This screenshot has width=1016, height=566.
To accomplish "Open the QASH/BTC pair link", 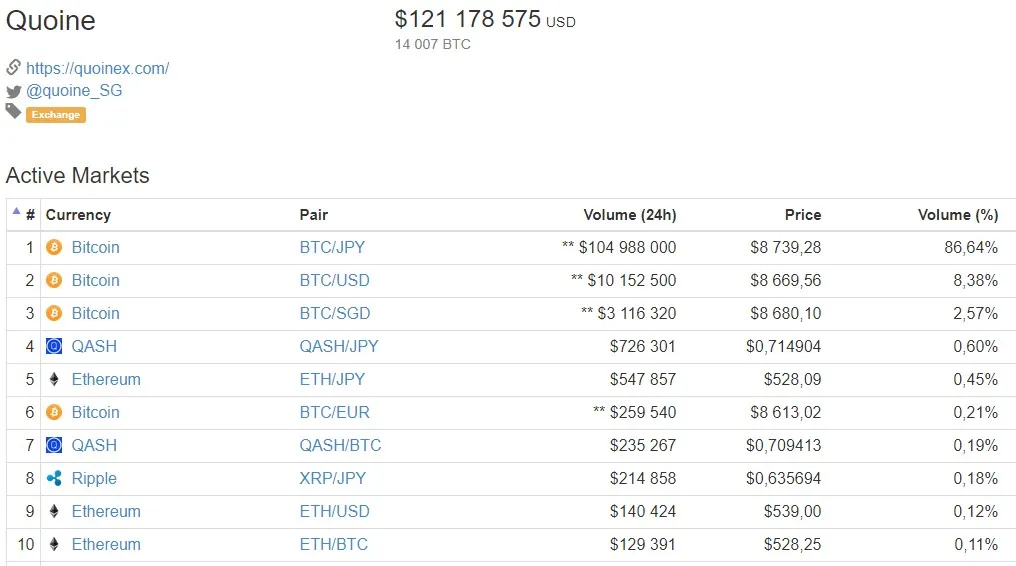I will coord(340,446).
